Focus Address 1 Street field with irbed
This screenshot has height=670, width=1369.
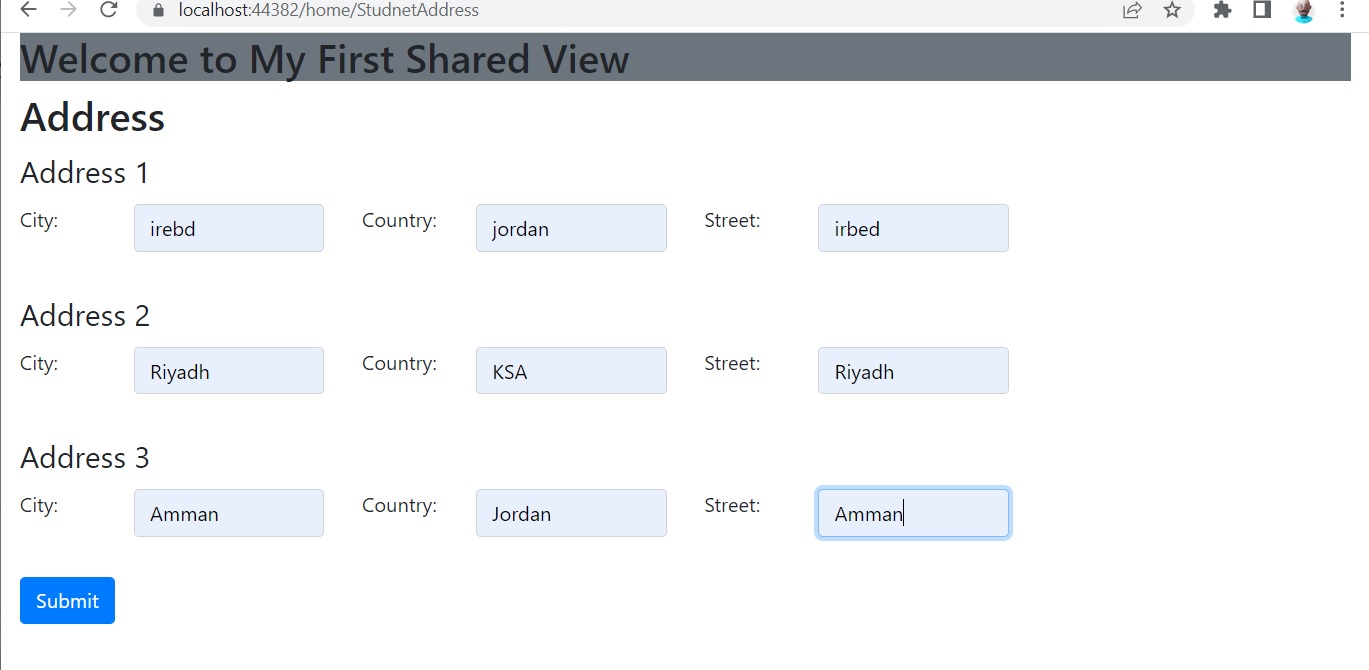tap(913, 228)
